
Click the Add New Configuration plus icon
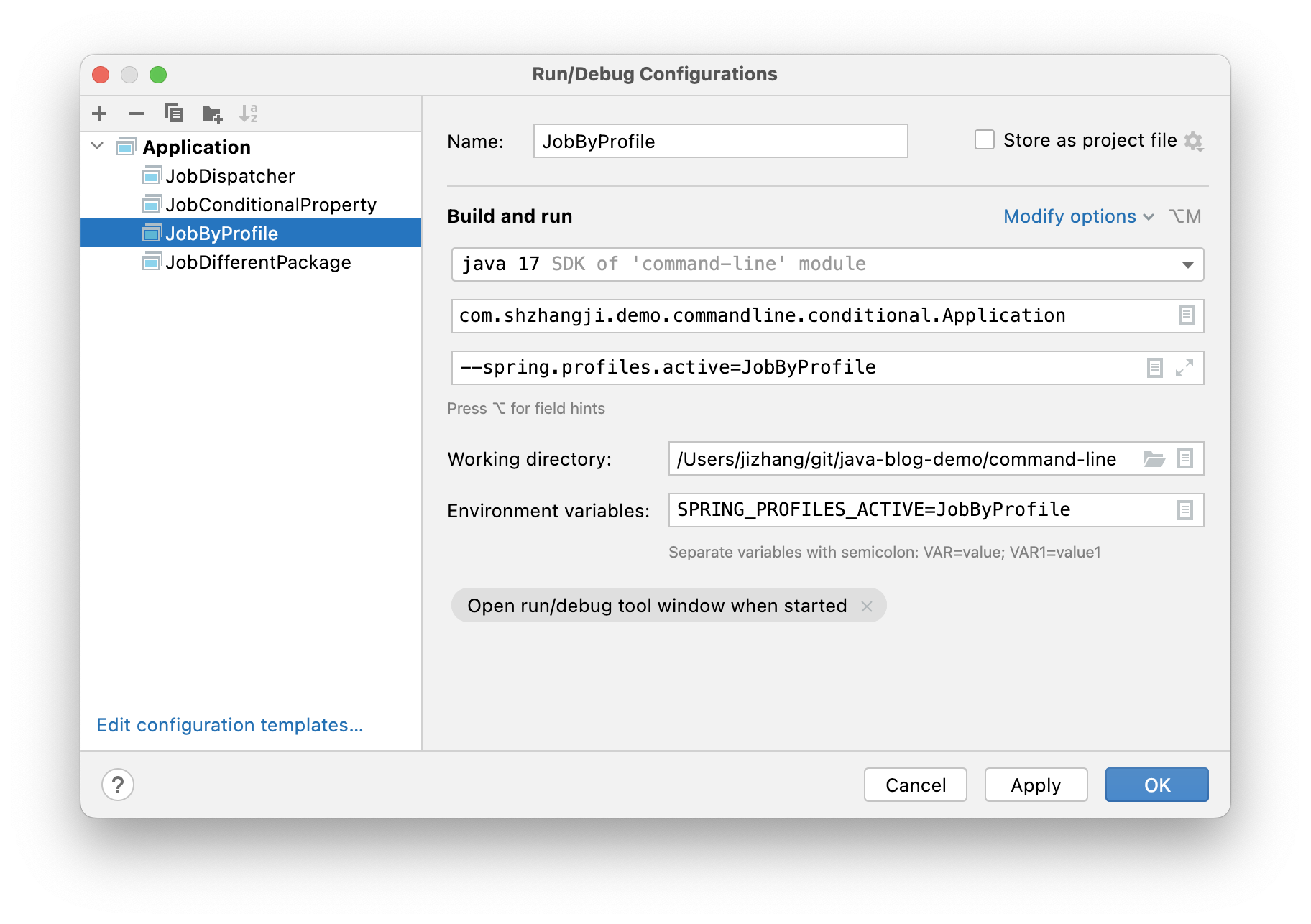(x=99, y=114)
